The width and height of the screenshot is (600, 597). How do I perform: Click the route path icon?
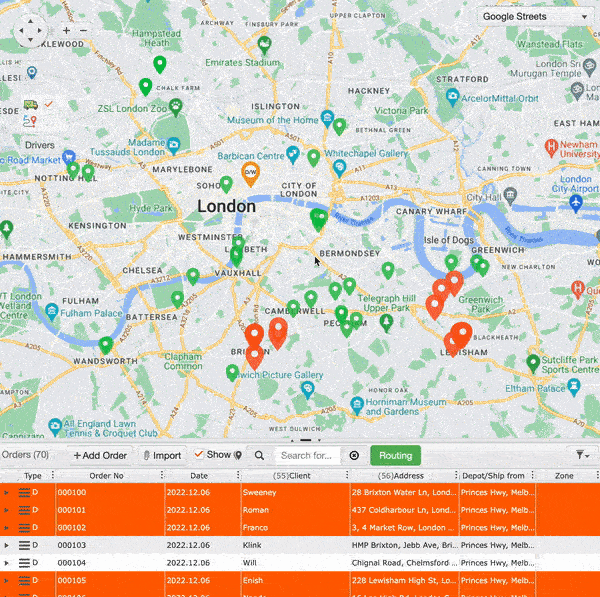(x=30, y=121)
